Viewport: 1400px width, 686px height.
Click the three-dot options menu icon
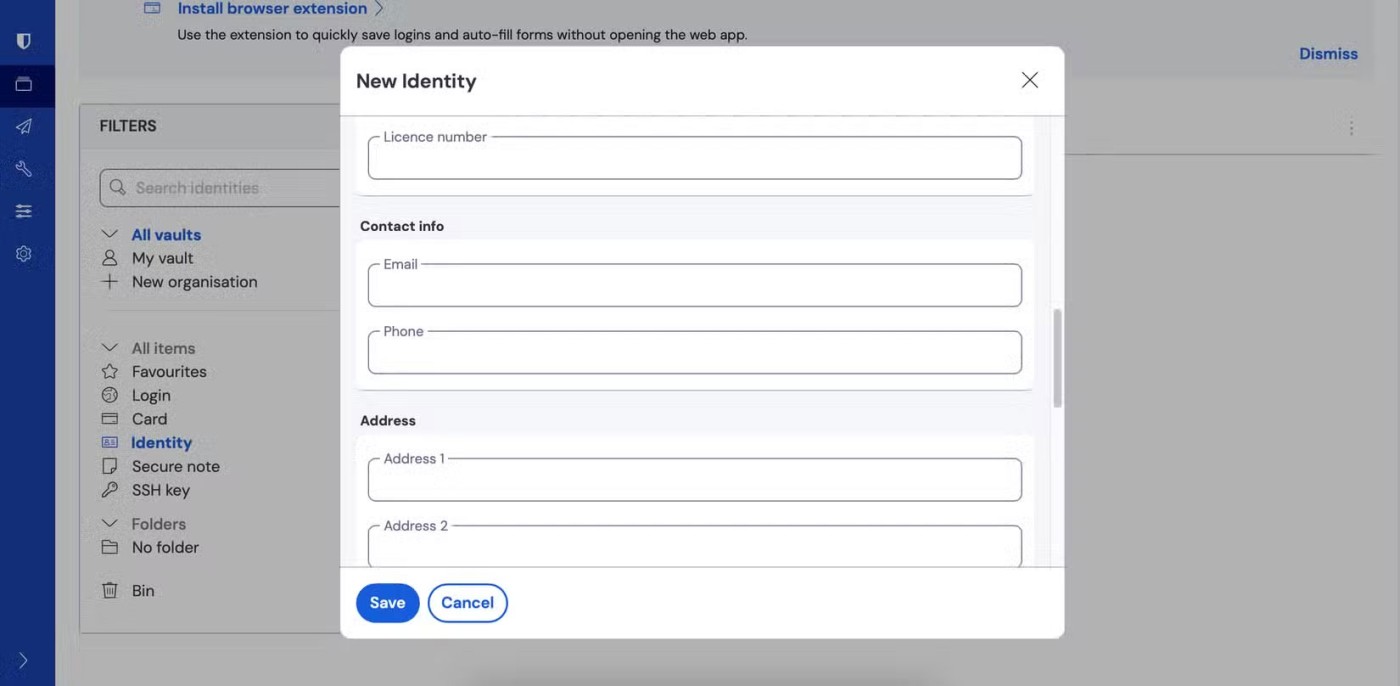tap(1351, 128)
